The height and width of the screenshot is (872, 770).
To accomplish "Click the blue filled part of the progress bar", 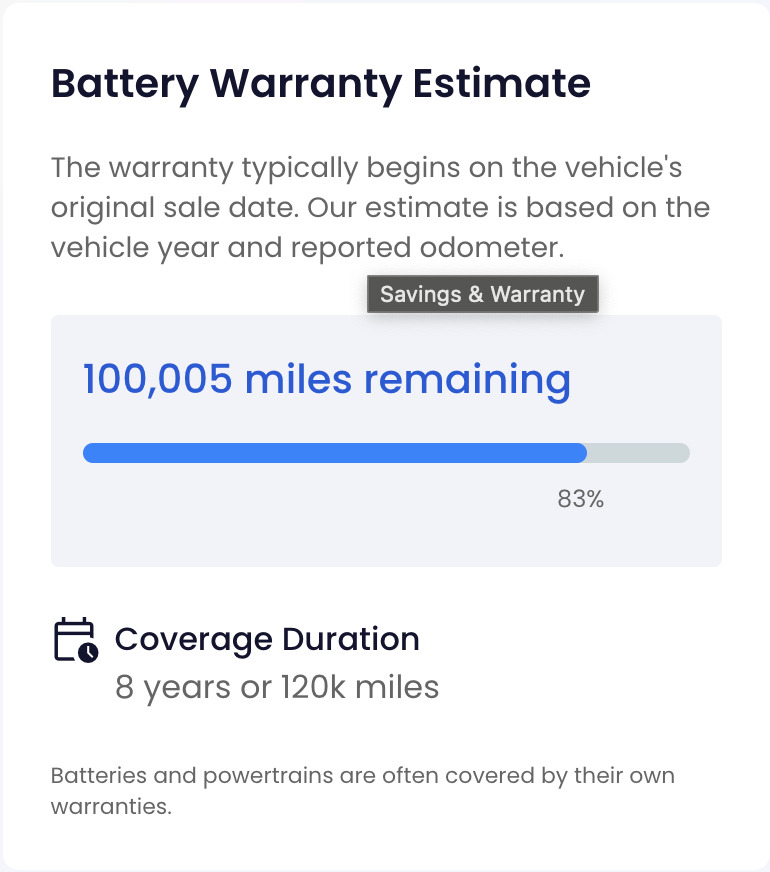I will point(334,453).
